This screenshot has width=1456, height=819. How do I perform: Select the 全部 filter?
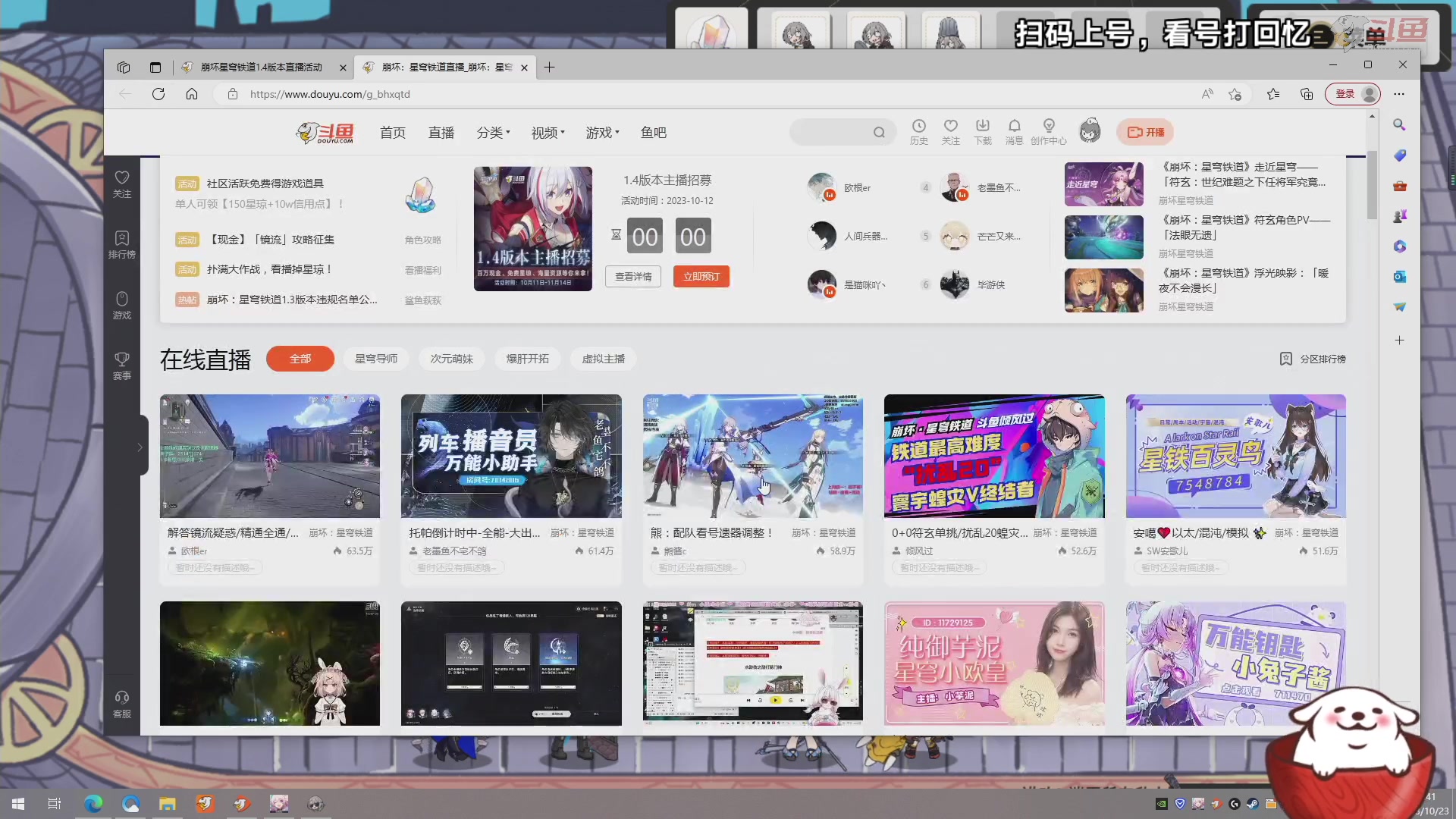(300, 359)
